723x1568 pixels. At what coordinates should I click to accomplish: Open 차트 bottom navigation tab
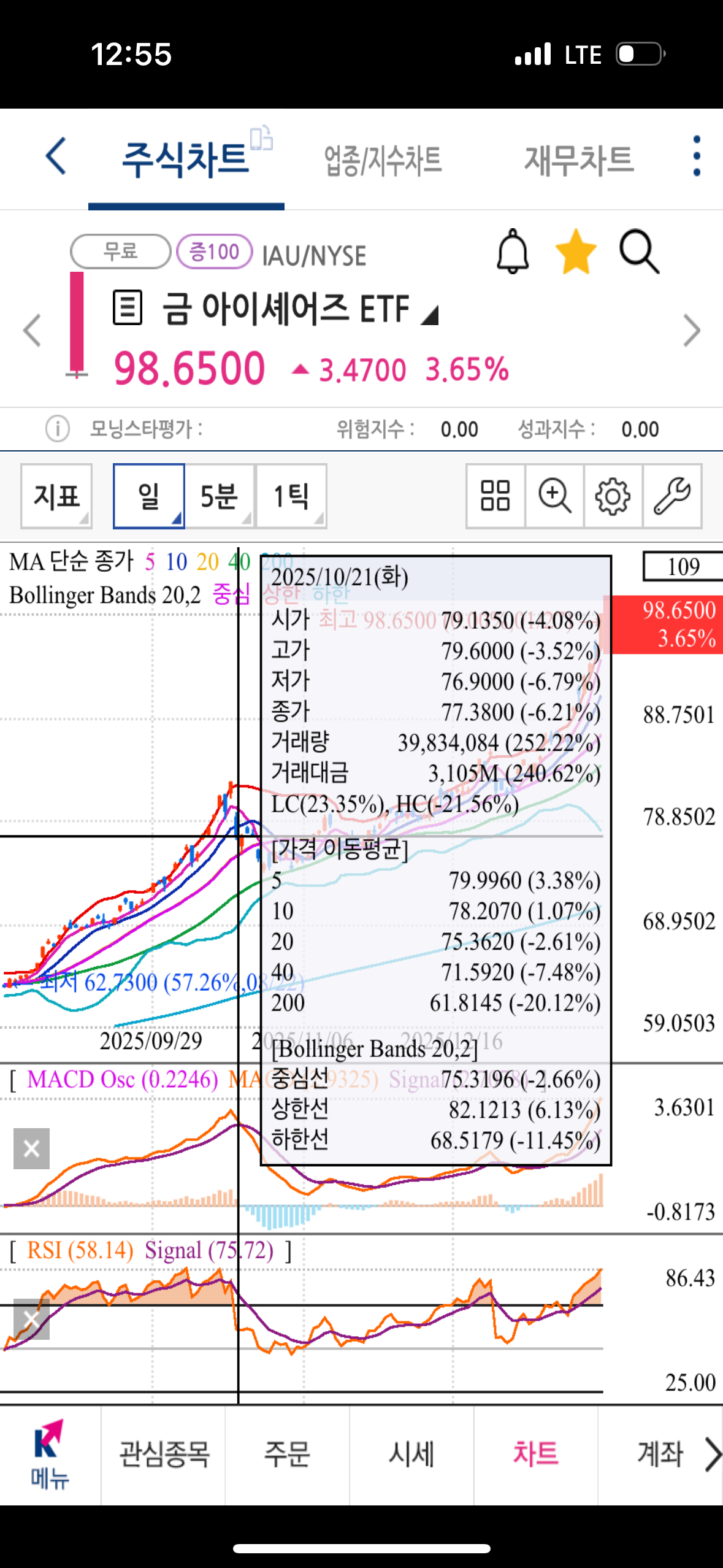coord(536,1455)
